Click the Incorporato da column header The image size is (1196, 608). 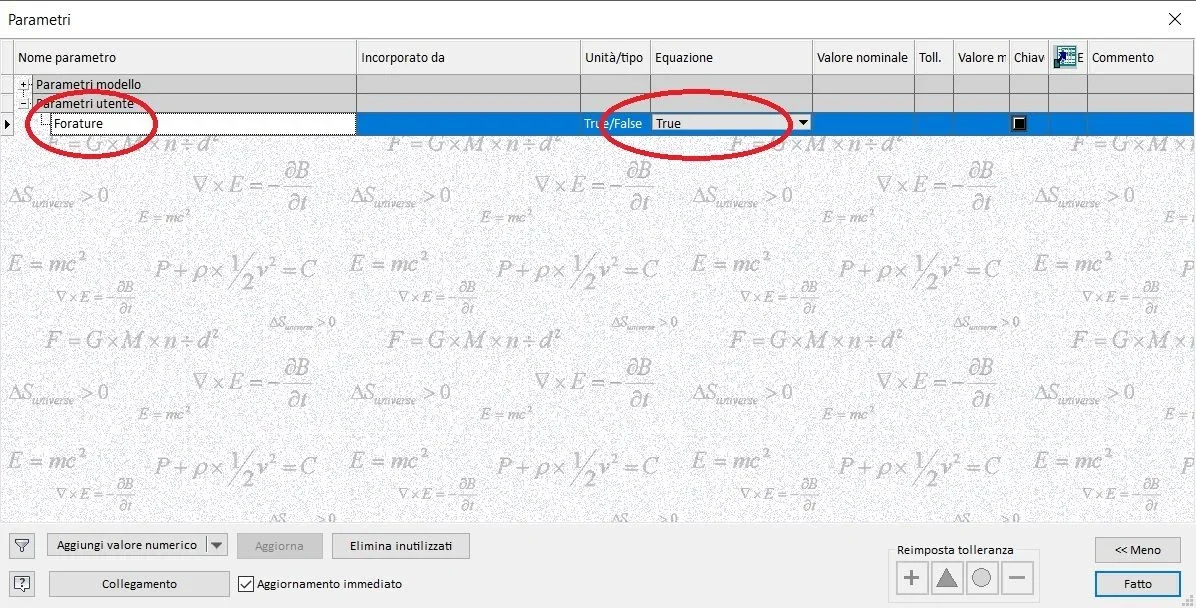[468, 57]
